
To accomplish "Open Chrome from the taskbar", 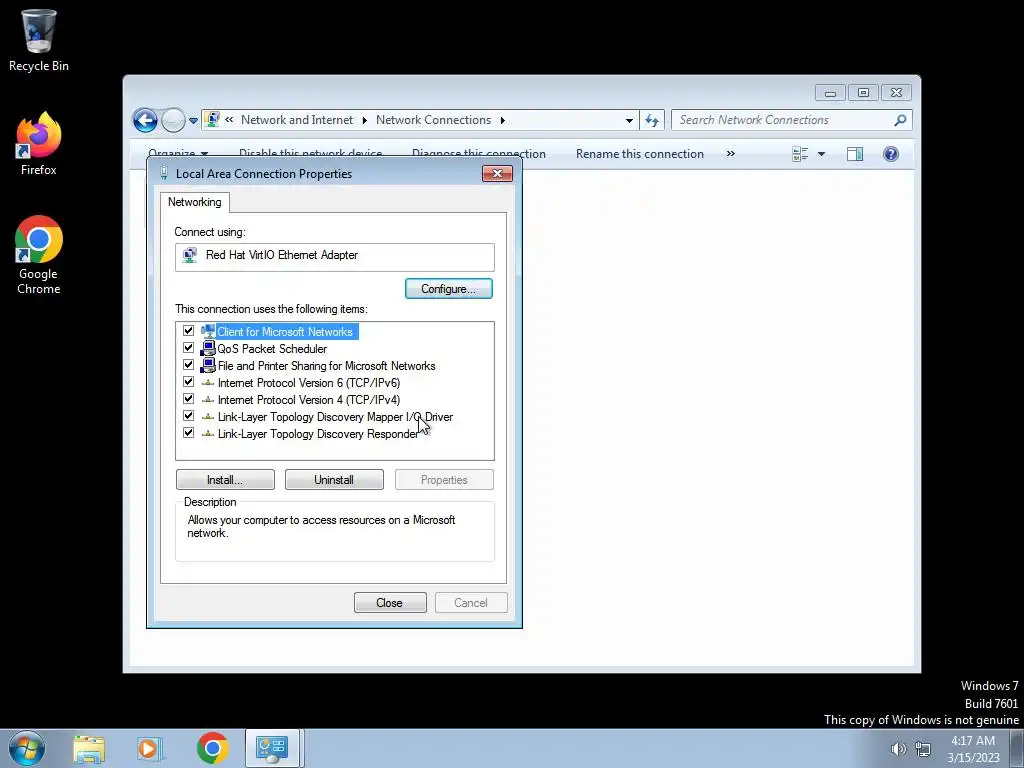I will (x=212, y=749).
